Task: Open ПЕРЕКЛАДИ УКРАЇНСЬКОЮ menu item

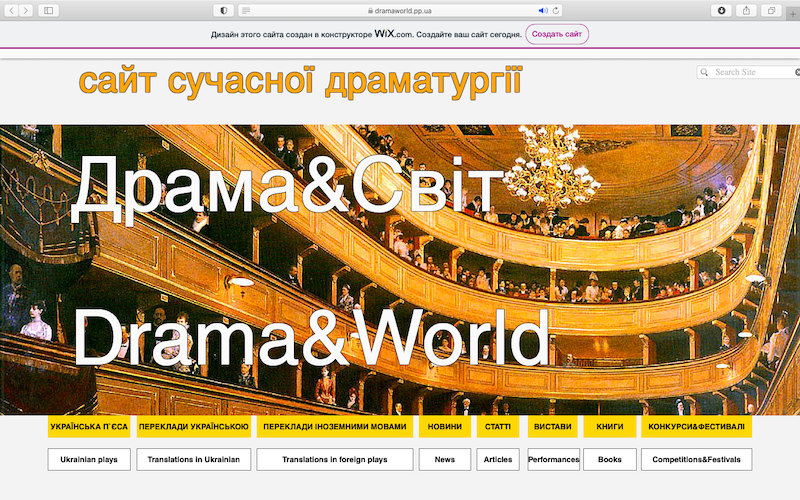Action: tap(193, 427)
